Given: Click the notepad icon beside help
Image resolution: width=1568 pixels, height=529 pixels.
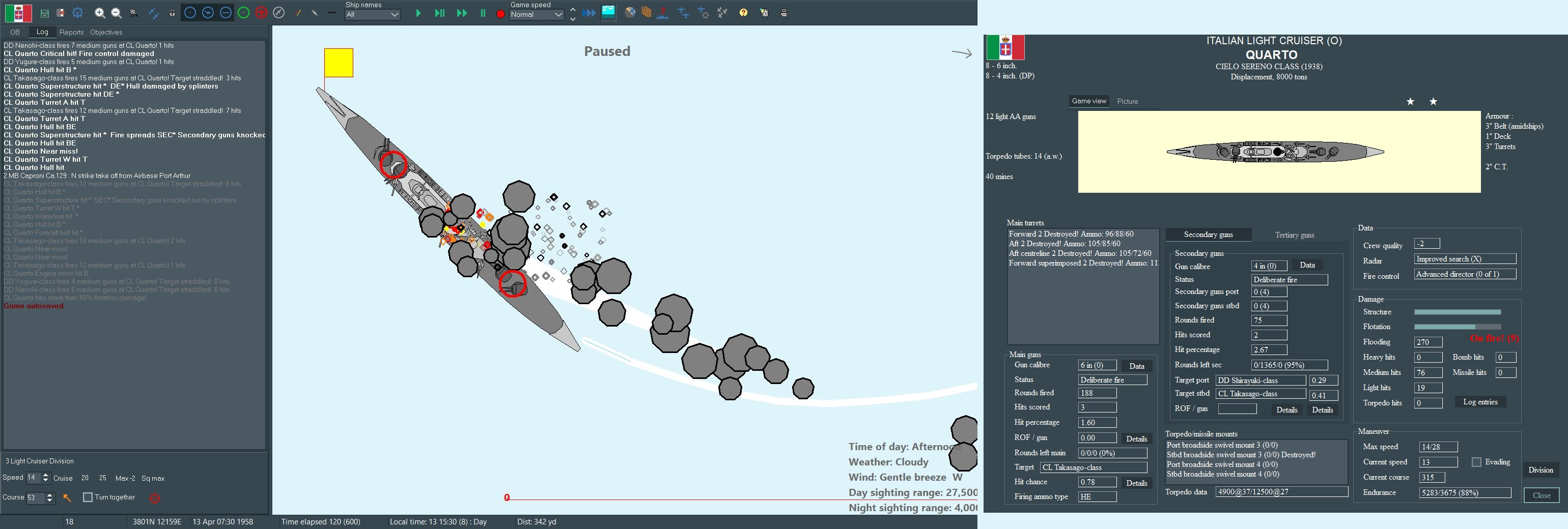Looking at the screenshot, I should [764, 12].
